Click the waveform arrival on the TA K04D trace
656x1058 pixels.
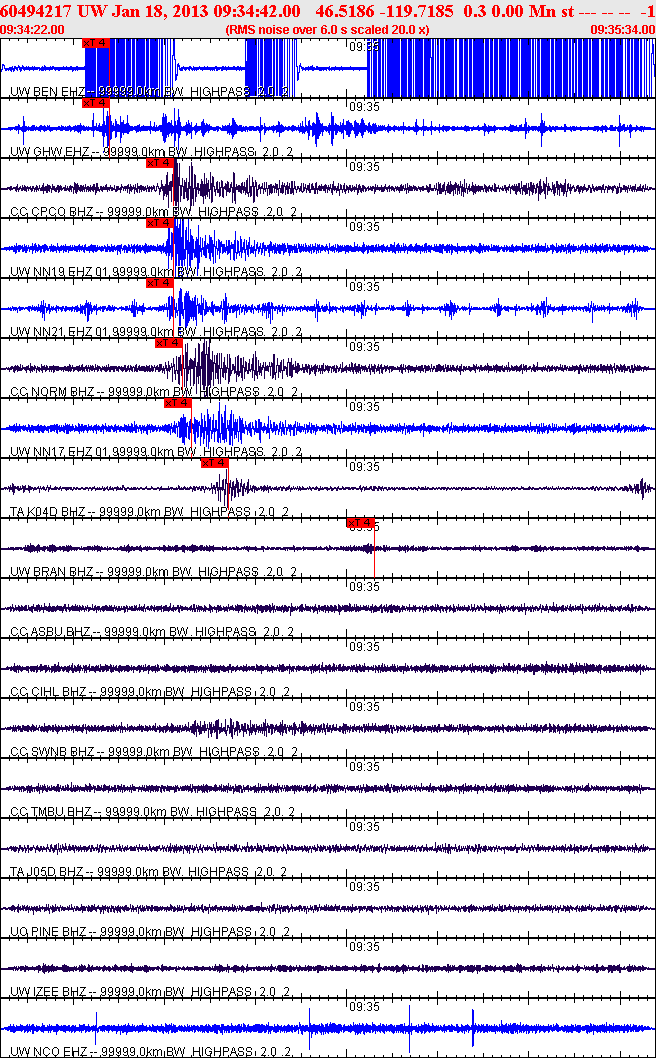pos(229,487)
